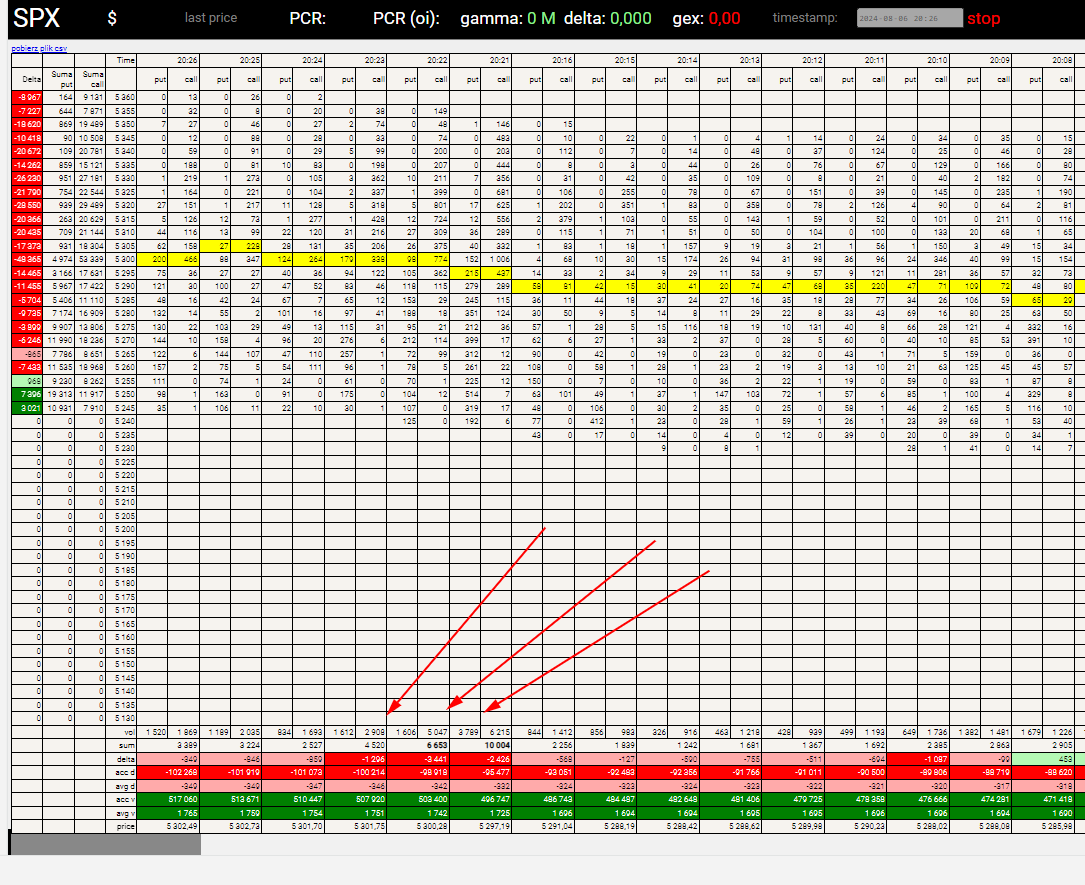Select the 20:23 time column header
The image size is (1085, 885).
coord(356,60)
